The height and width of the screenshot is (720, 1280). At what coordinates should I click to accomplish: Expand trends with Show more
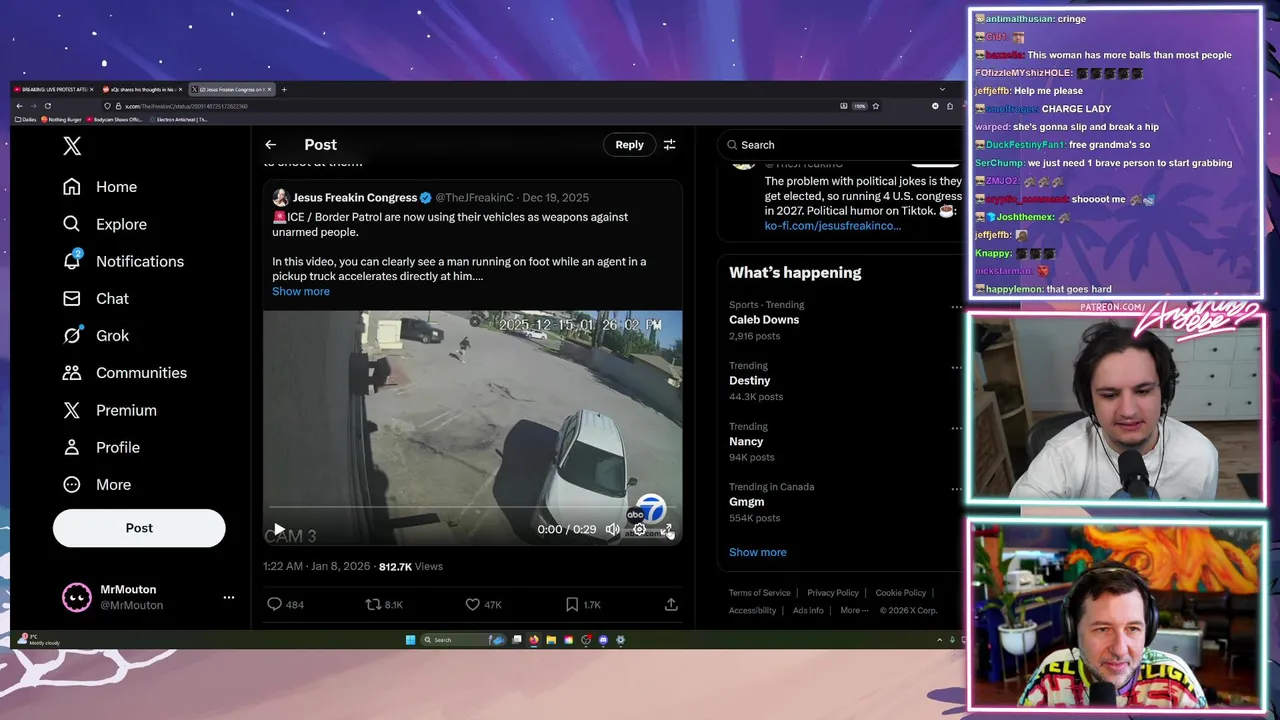click(757, 552)
